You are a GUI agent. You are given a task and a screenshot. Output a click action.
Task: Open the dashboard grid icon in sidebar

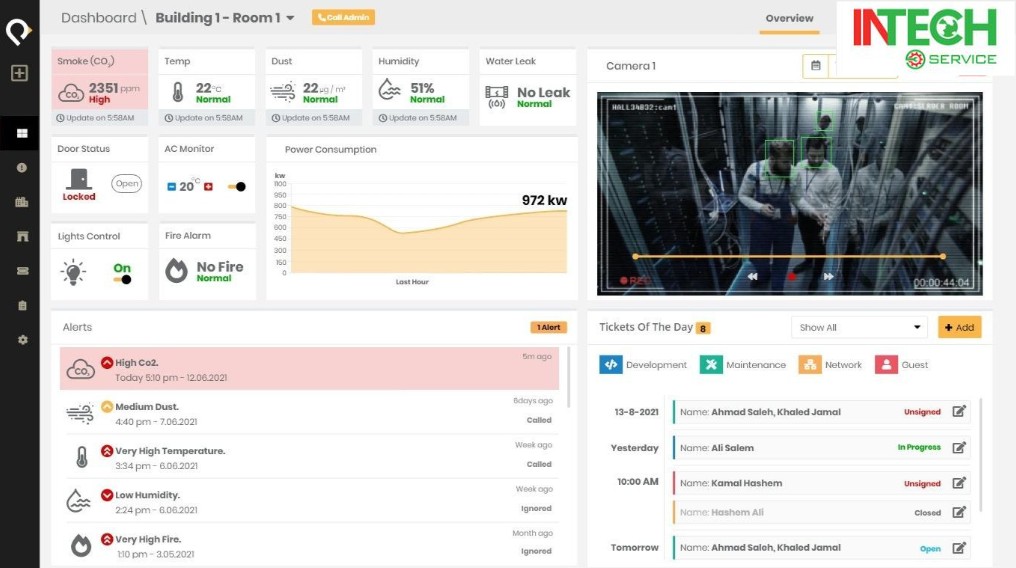click(22, 133)
